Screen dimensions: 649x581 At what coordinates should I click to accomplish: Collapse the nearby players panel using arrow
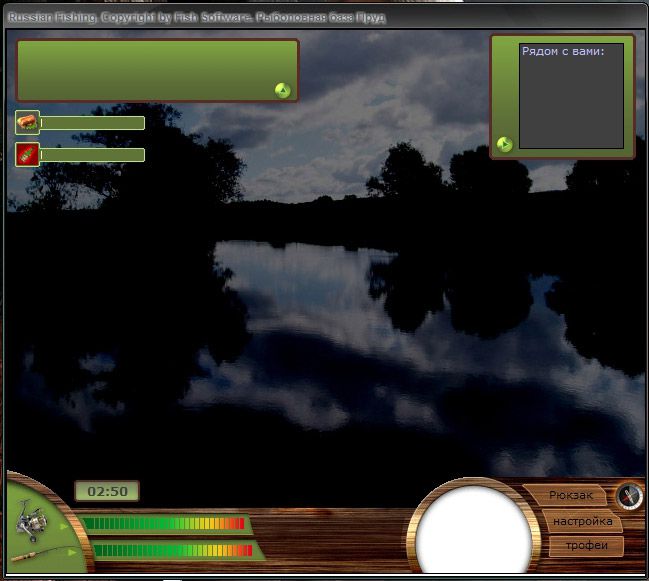(x=505, y=144)
